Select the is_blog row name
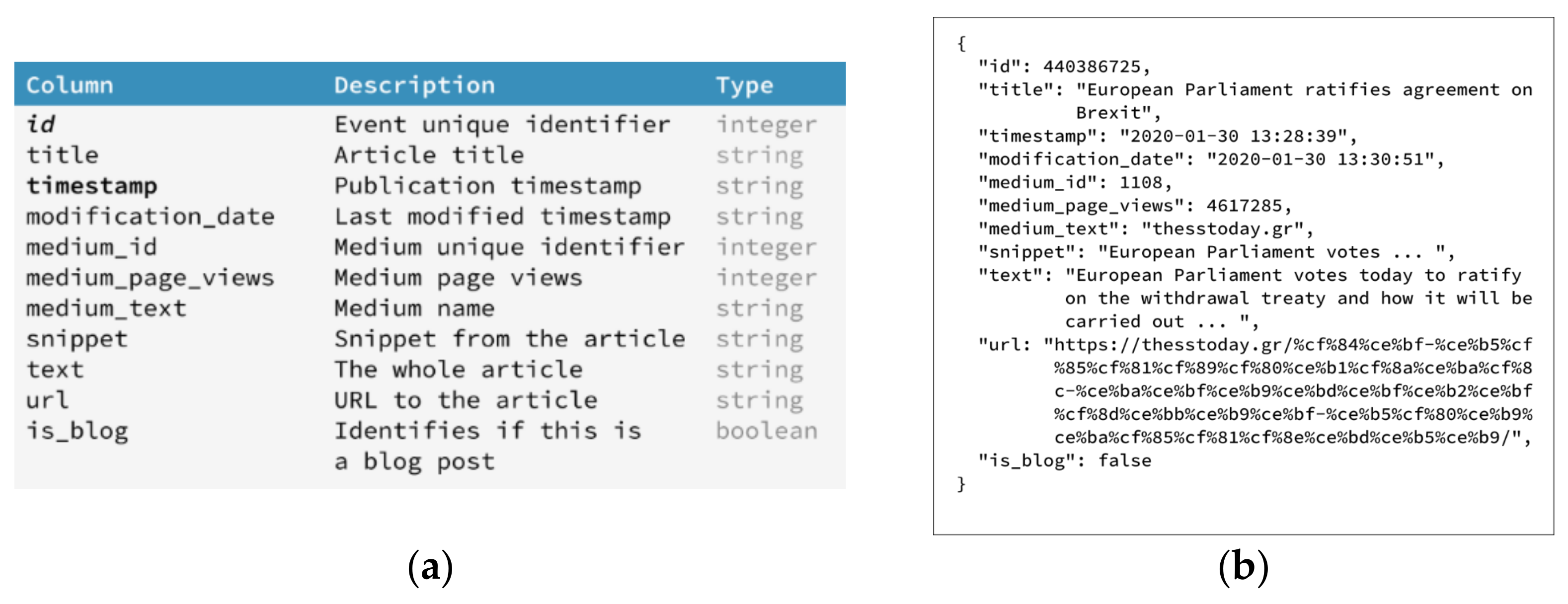This screenshot has width=1568, height=604. point(77,431)
